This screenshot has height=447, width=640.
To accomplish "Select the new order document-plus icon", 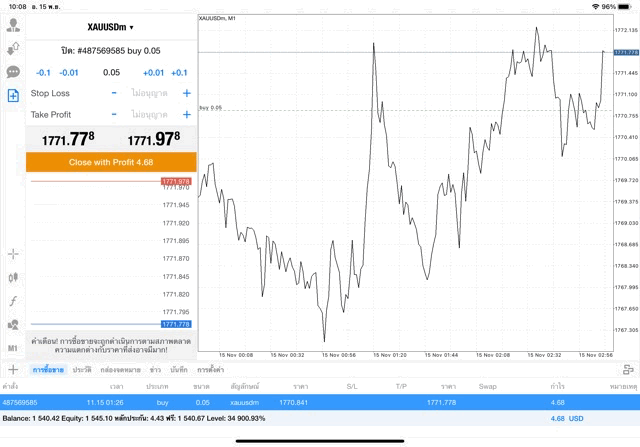I will click(13, 96).
